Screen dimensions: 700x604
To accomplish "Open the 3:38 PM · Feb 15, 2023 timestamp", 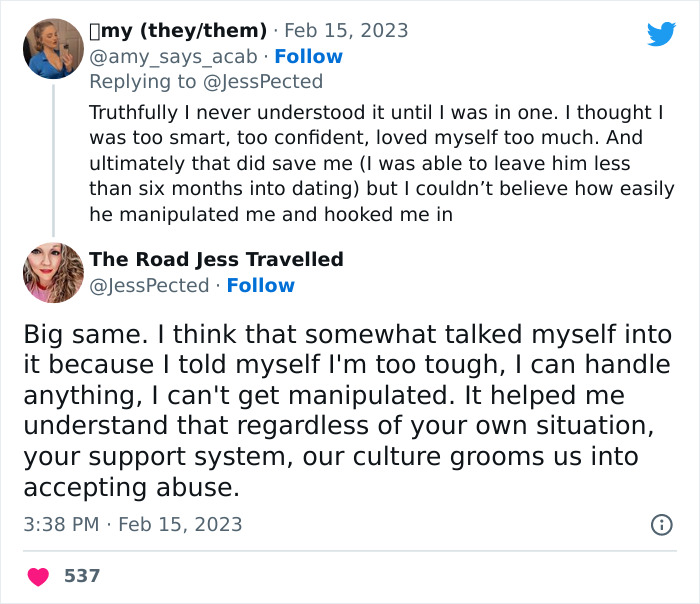I will coord(132,524).
